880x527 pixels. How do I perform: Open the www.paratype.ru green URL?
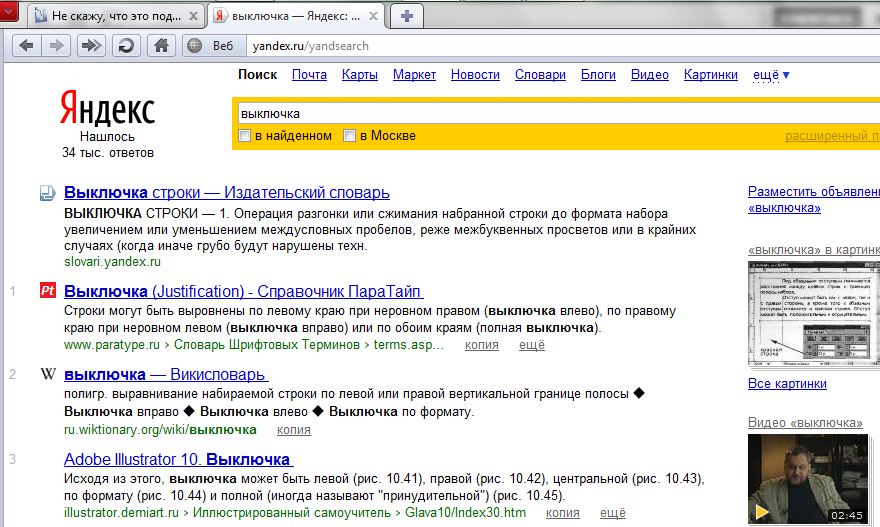pos(112,345)
